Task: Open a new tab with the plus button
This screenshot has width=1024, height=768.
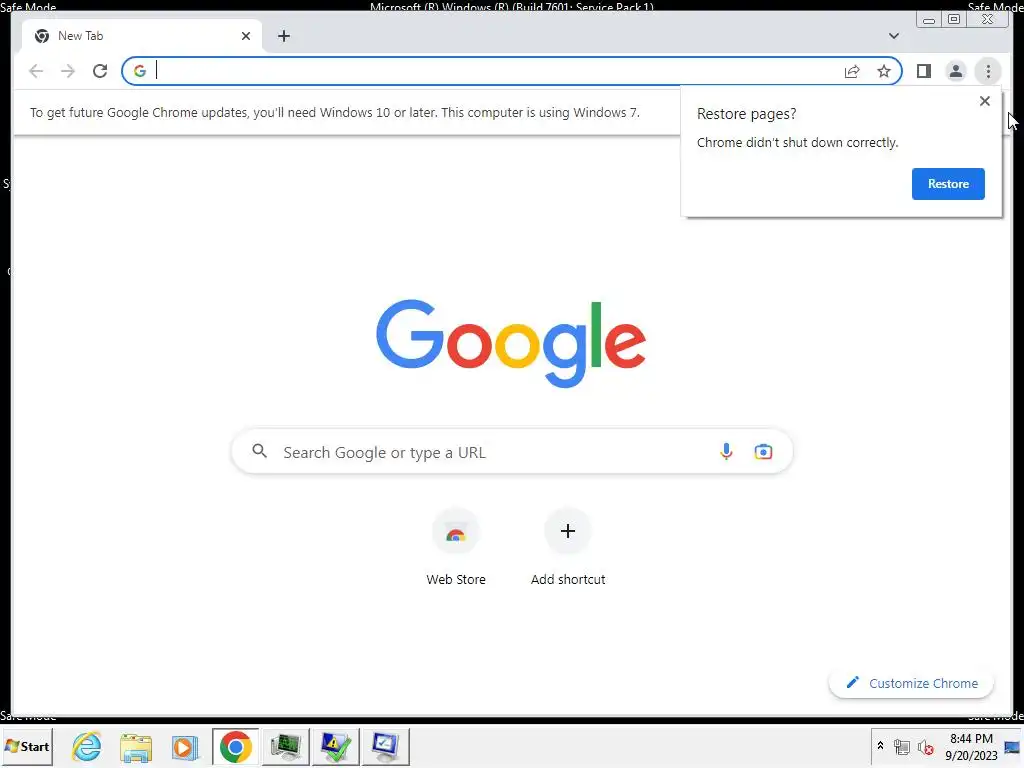Action: pos(283,36)
